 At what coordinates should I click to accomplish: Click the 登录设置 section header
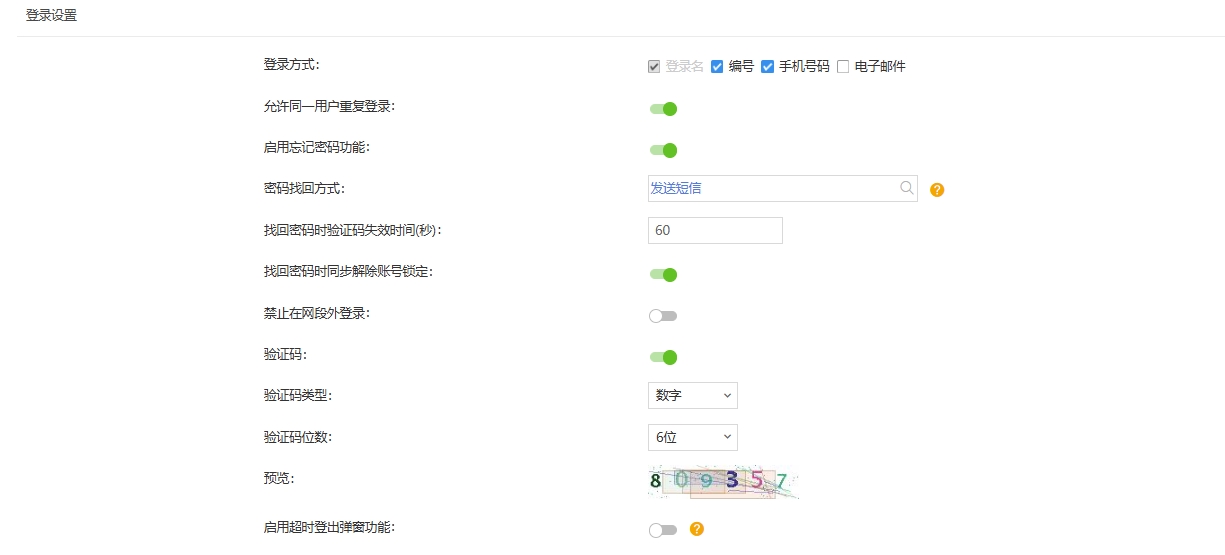coord(51,16)
